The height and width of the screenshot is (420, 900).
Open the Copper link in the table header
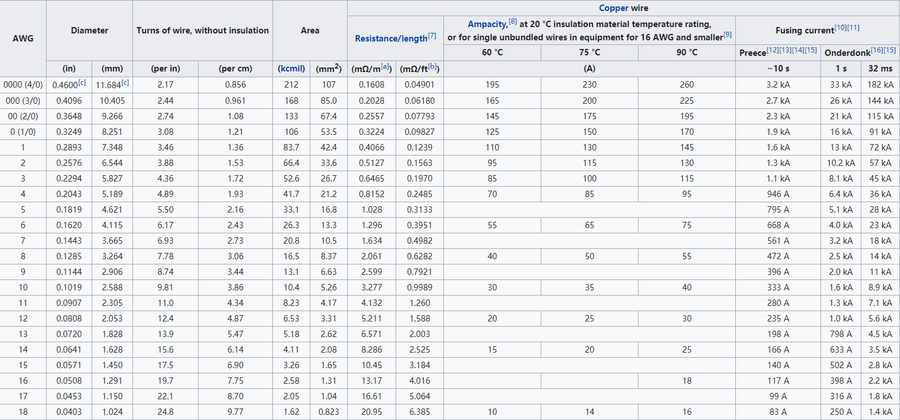coord(613,8)
